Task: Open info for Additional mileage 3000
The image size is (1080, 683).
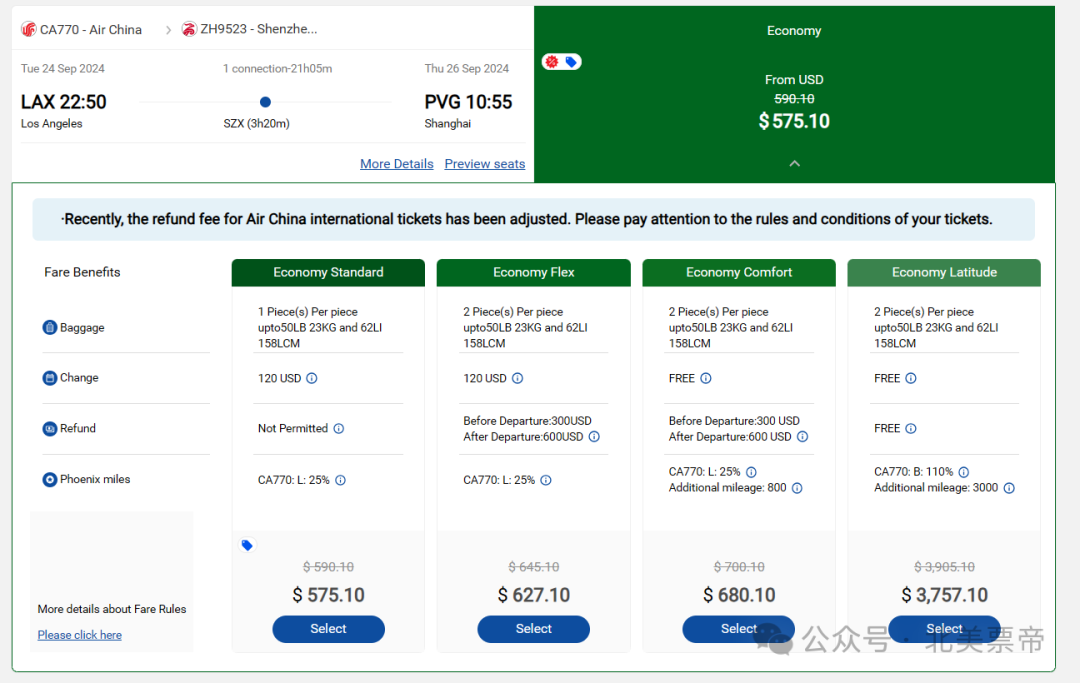Action: (x=1009, y=488)
